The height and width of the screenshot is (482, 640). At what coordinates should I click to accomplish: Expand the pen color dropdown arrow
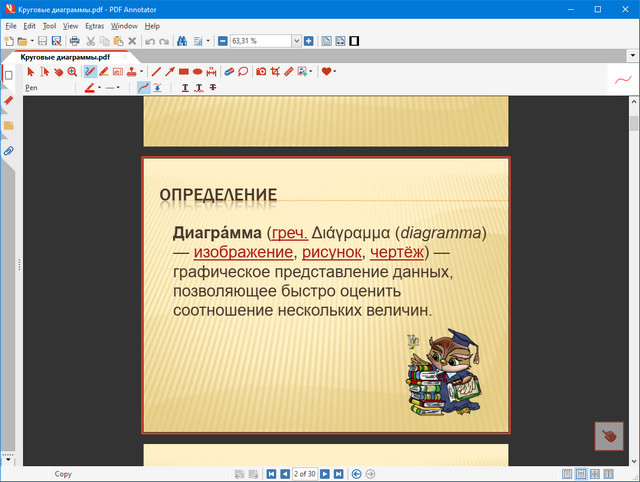(98, 88)
